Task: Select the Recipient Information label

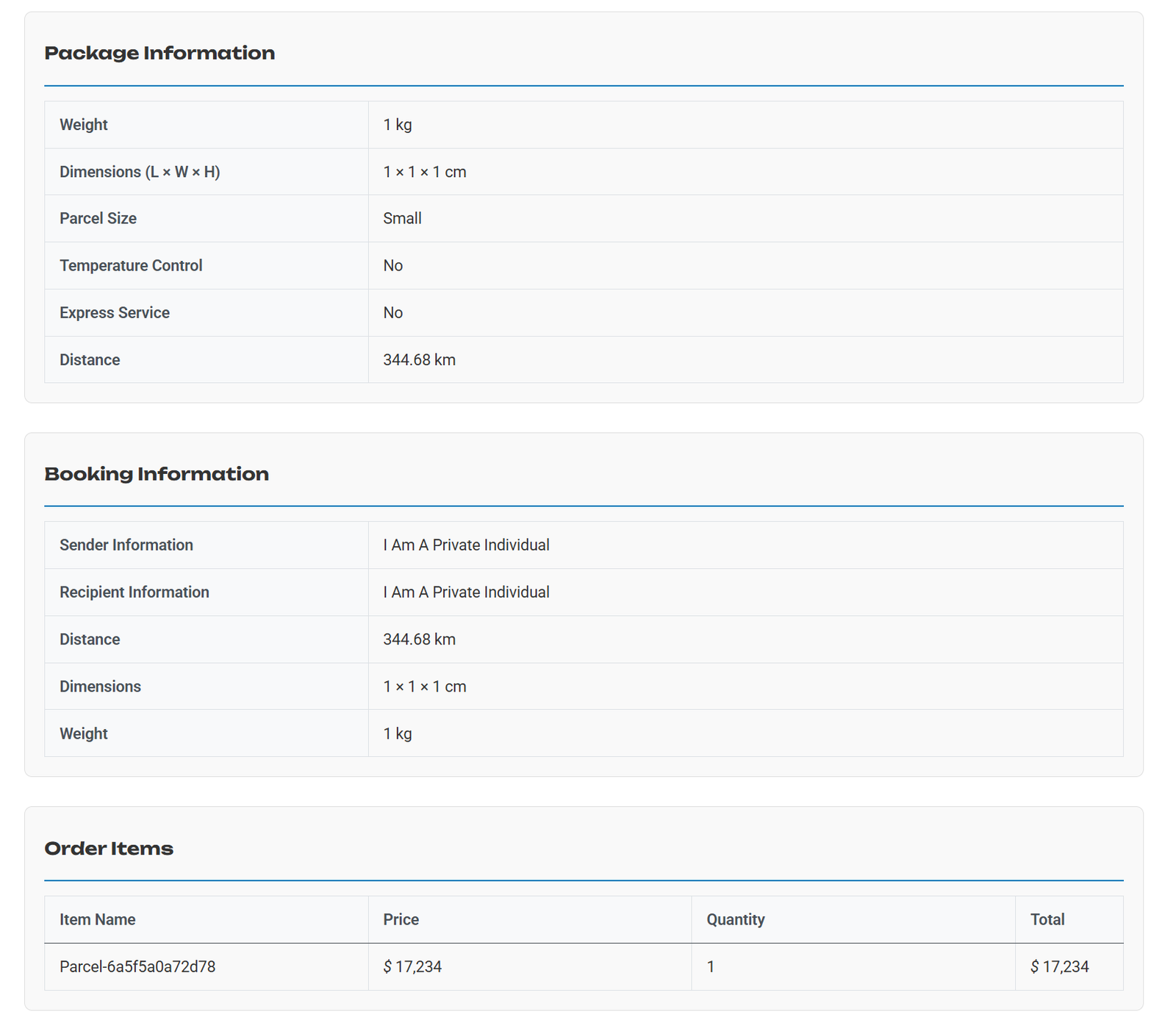Action: [135, 592]
